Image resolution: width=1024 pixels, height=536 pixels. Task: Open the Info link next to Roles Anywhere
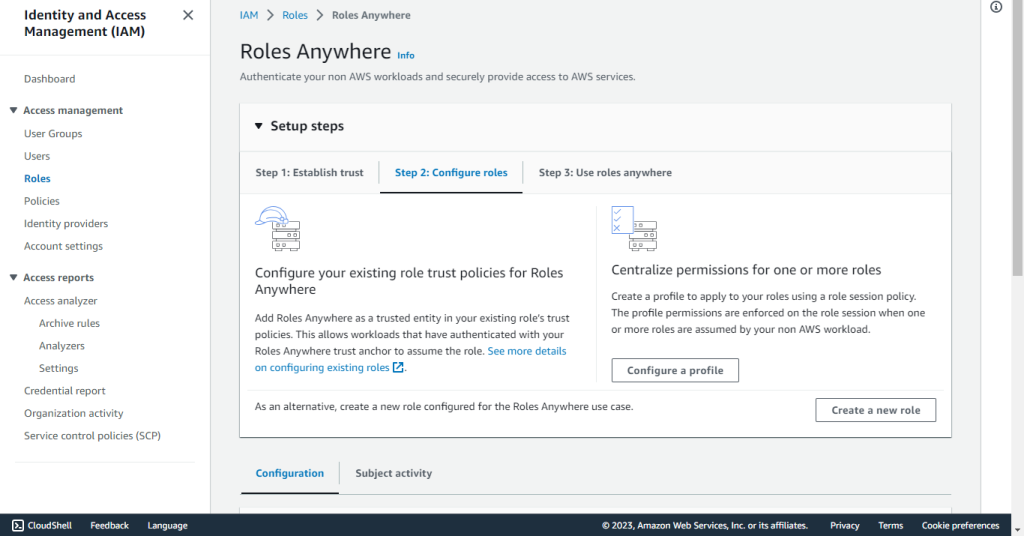406,55
